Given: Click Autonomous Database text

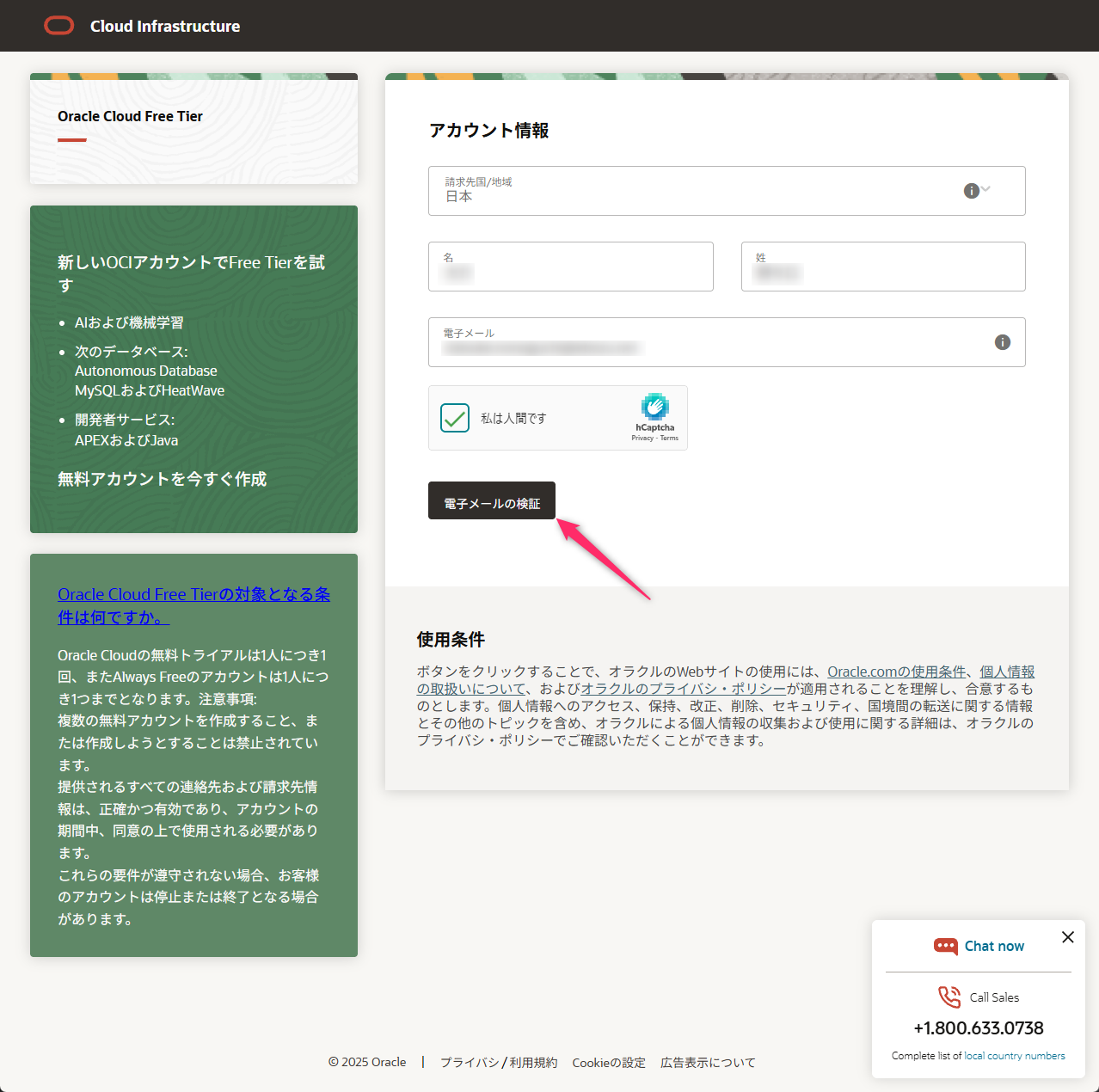Looking at the screenshot, I should tap(146, 371).
